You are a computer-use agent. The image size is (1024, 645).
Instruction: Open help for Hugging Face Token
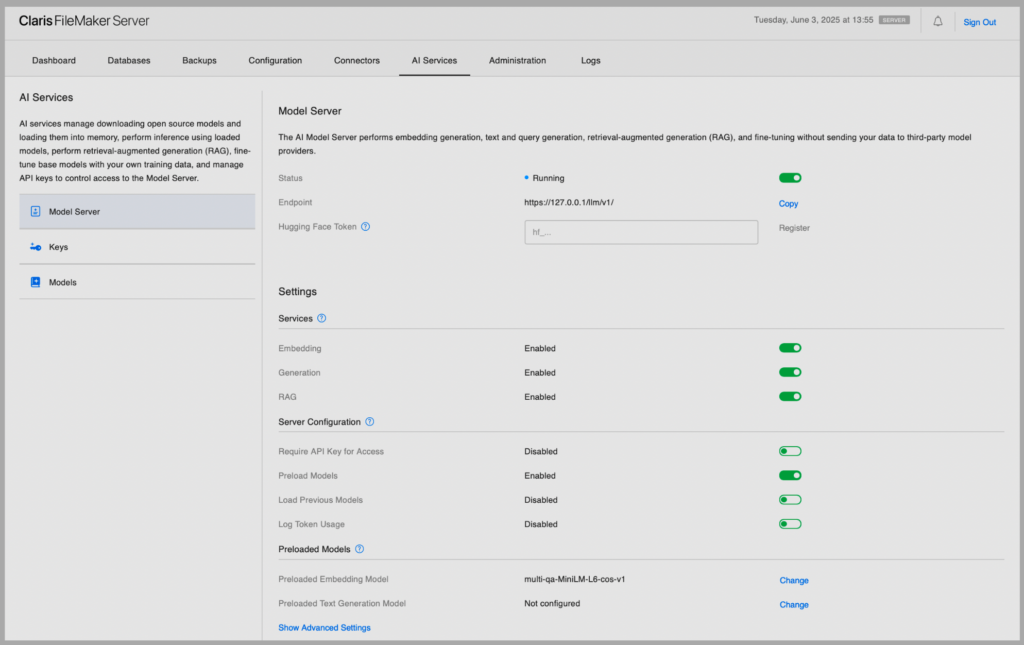366,227
